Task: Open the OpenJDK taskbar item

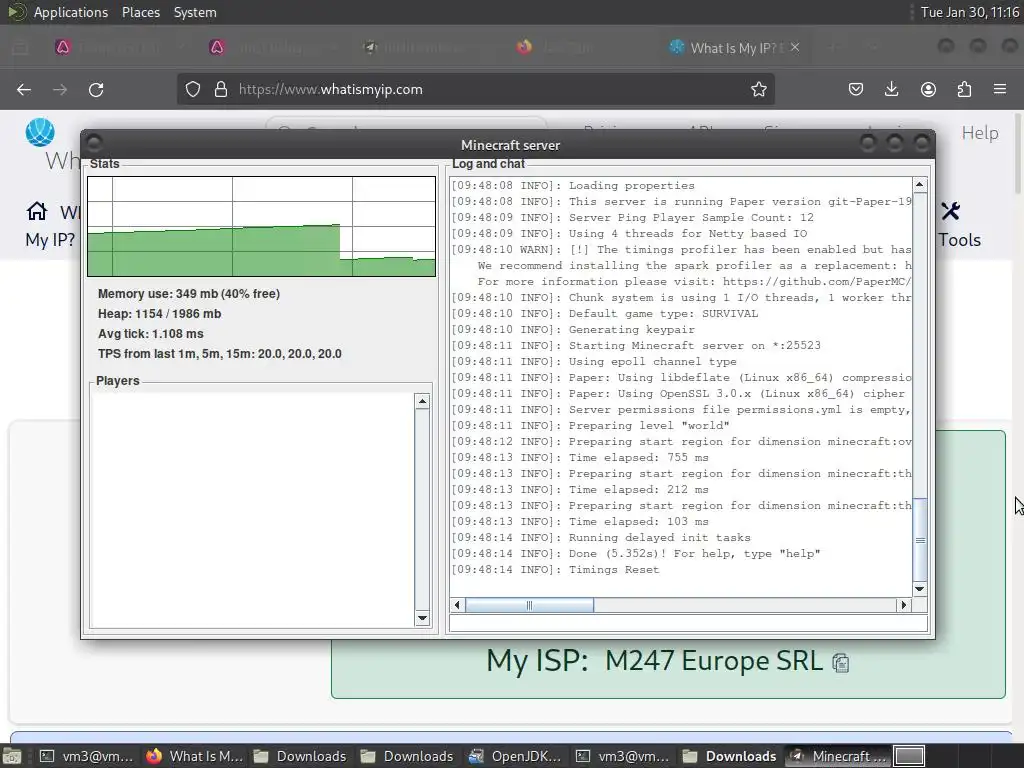Action: (515, 756)
